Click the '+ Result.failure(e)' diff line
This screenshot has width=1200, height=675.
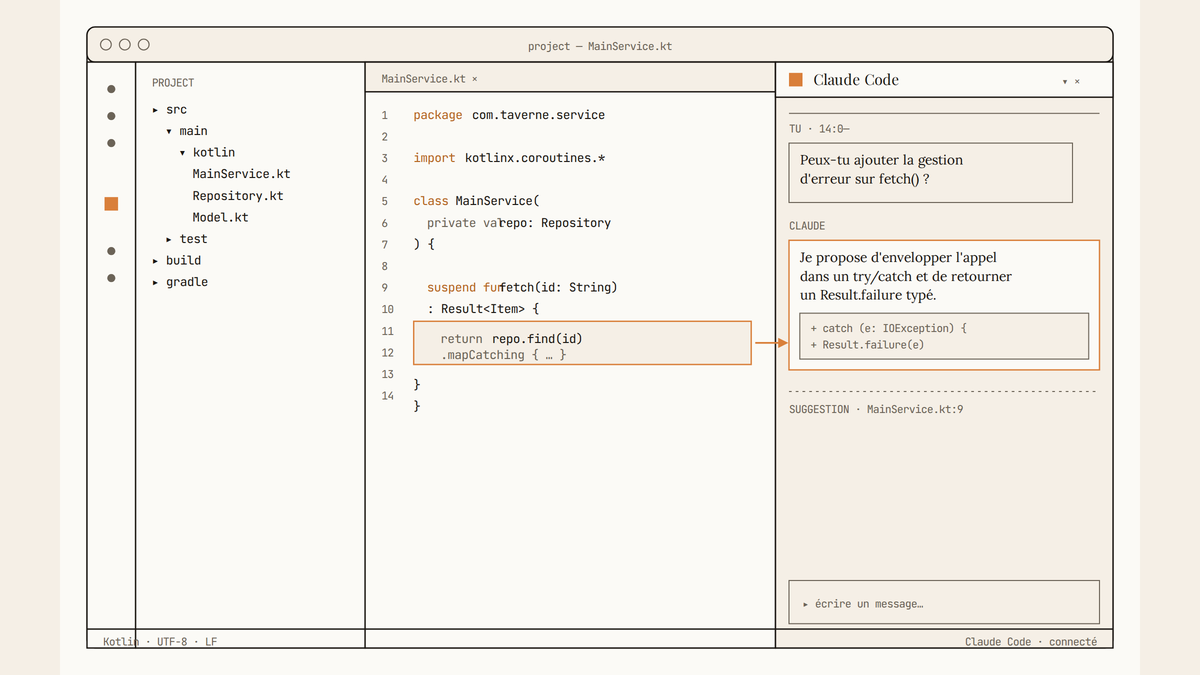[867, 345]
